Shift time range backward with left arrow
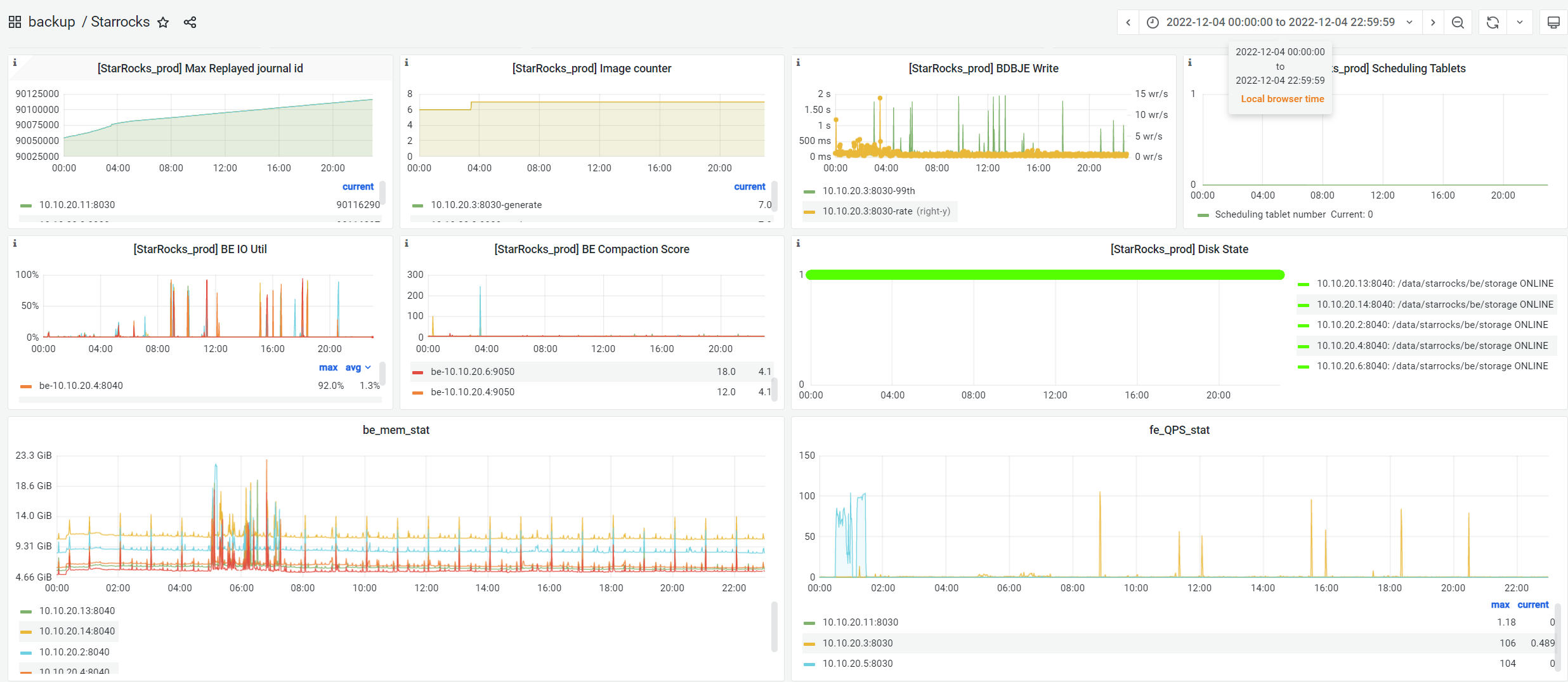Image resolution: width=1568 pixels, height=682 pixels. point(1128,22)
